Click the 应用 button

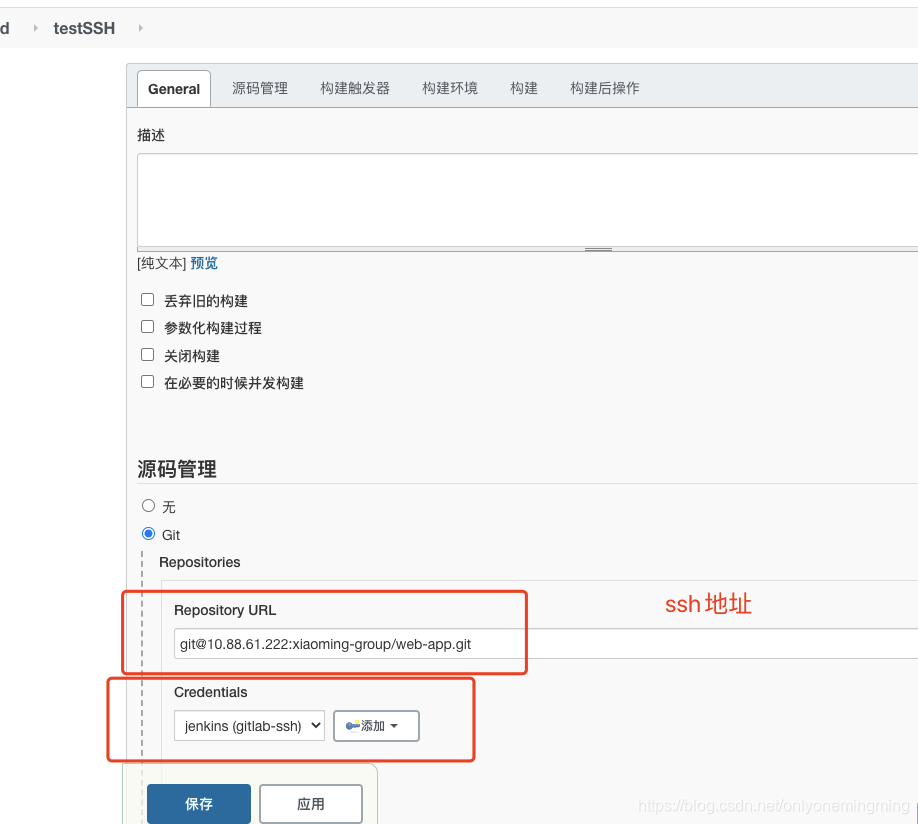(311, 804)
